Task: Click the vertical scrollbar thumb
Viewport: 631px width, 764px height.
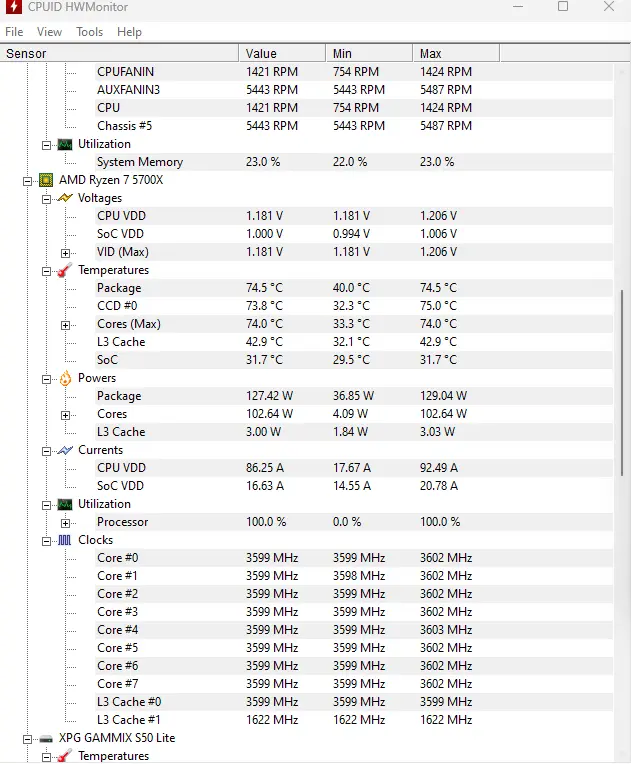Action: pyautogui.click(x=622, y=383)
